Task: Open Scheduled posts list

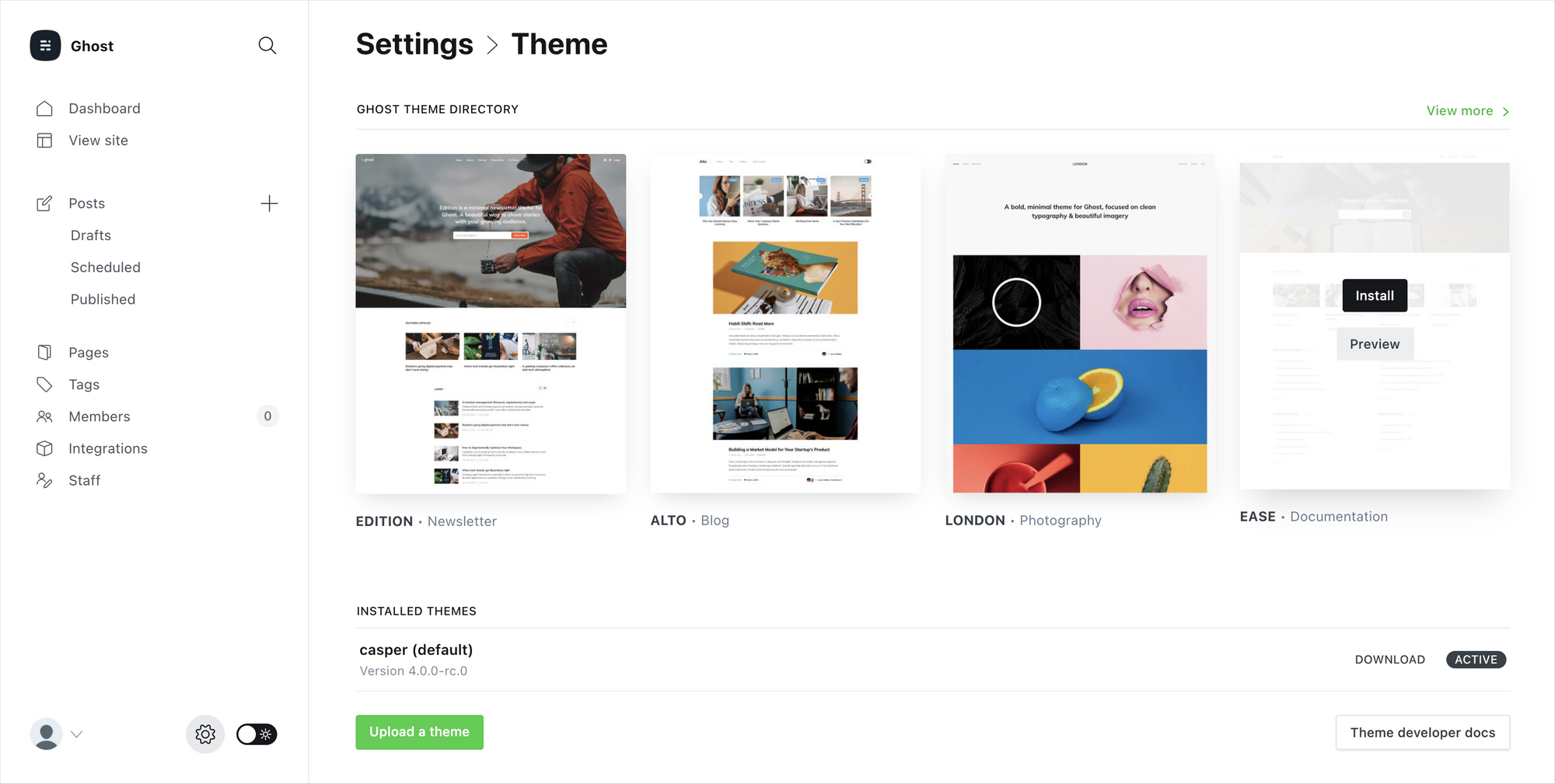Action: click(106, 267)
